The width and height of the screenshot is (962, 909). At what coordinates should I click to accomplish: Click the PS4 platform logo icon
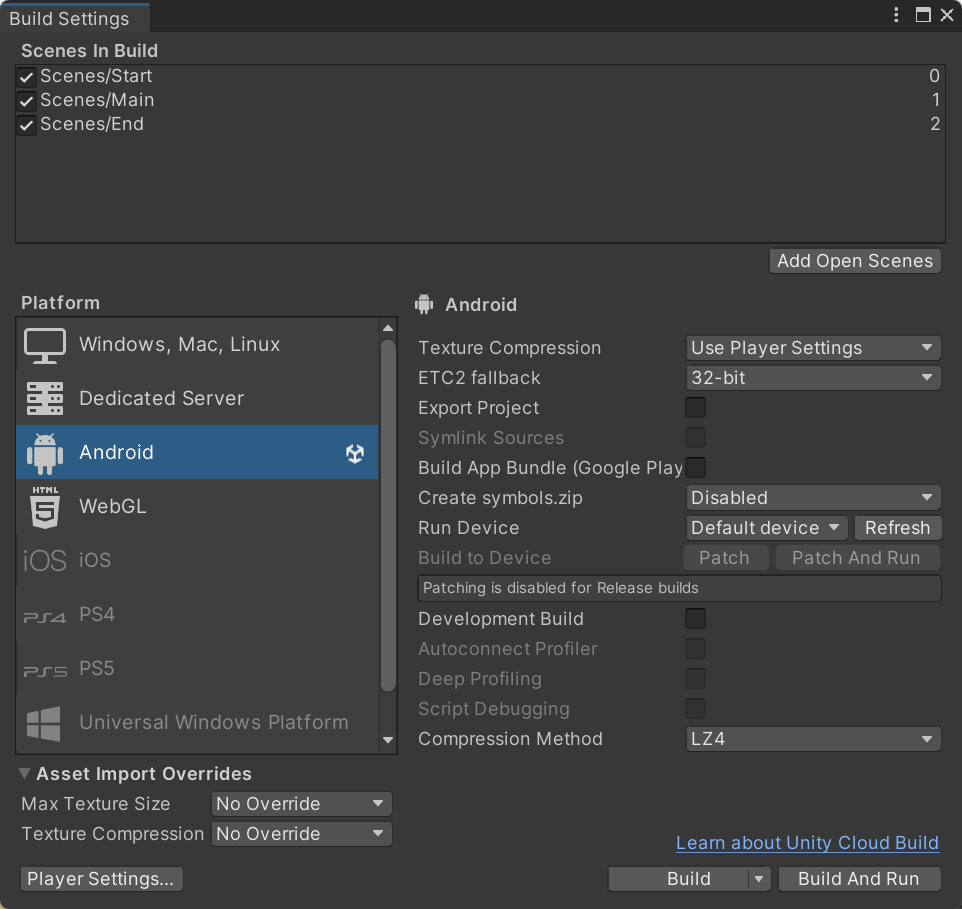[44, 616]
